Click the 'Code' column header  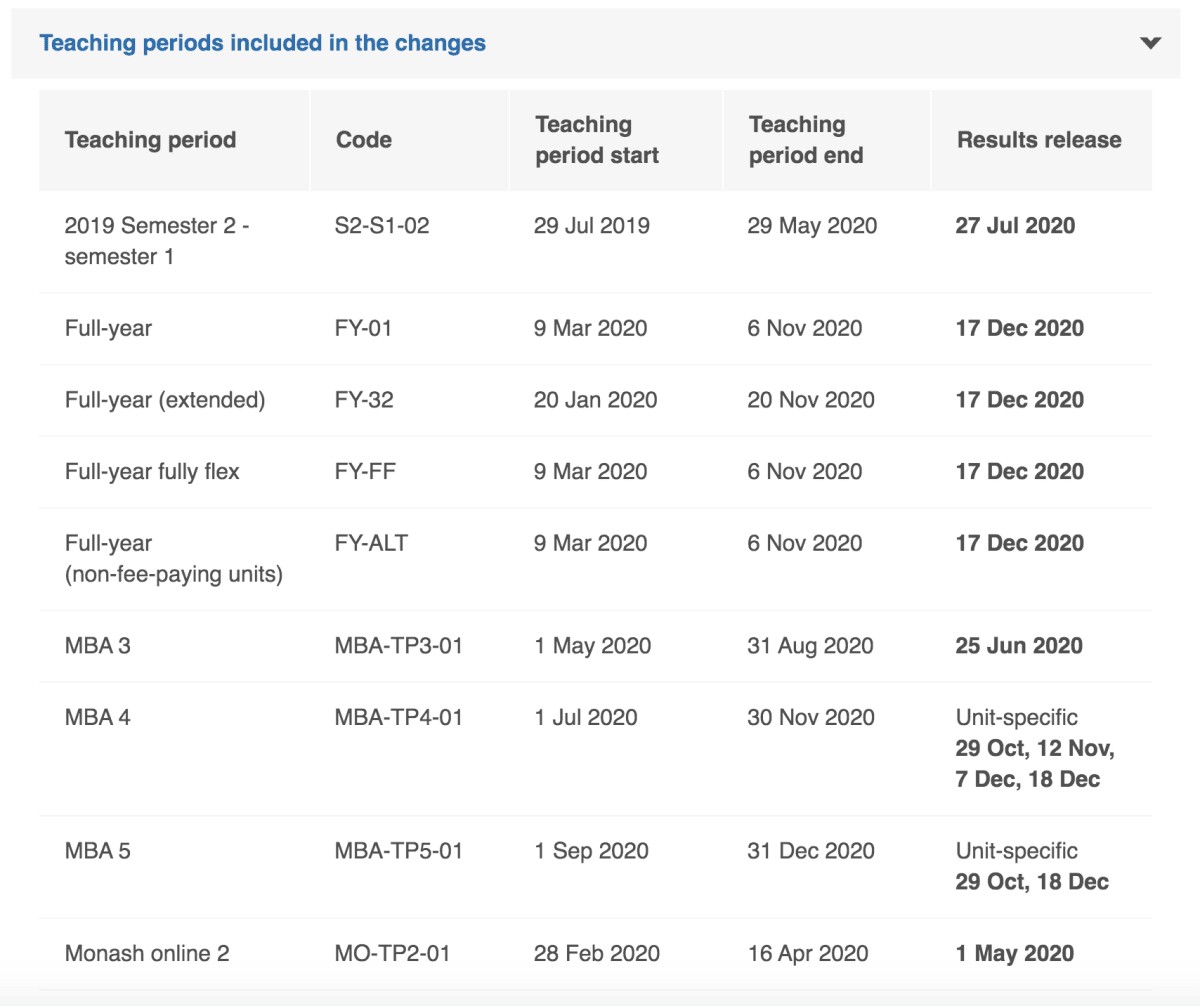[364, 140]
